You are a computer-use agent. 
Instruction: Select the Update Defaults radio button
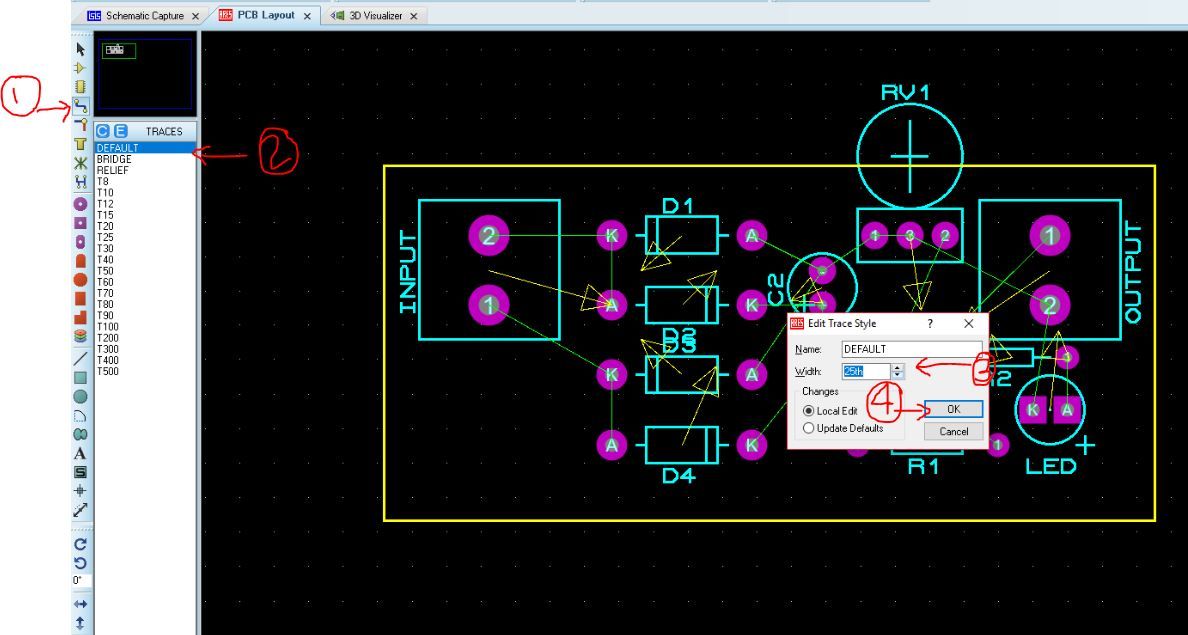pos(808,428)
